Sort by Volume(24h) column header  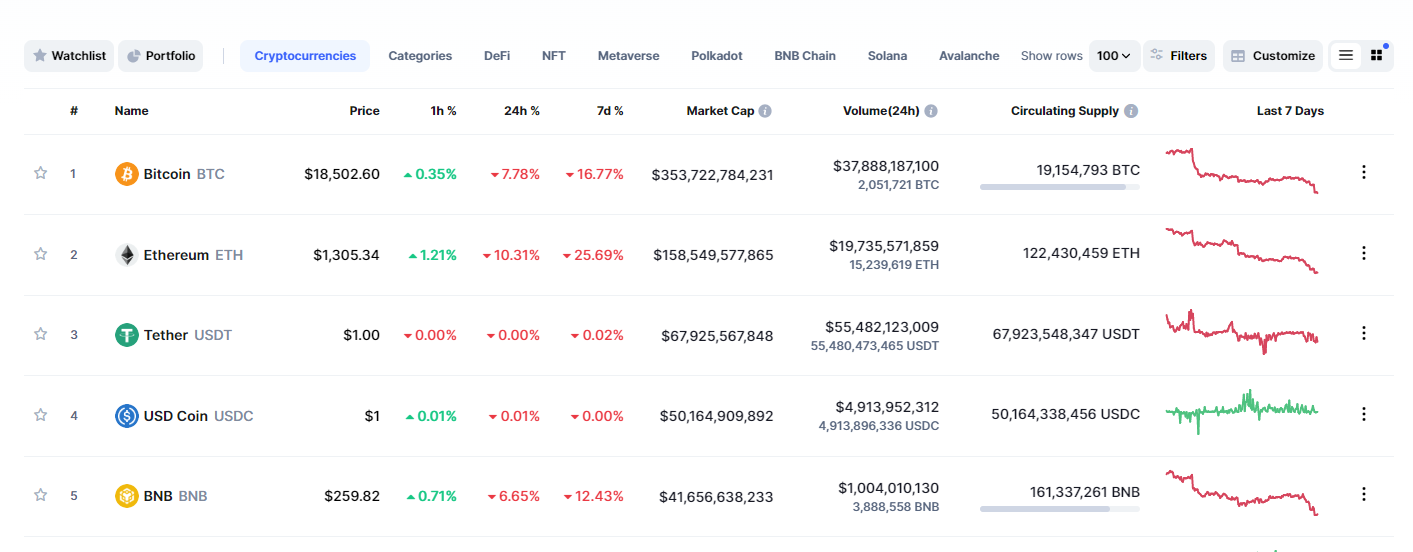pyautogui.click(x=881, y=111)
